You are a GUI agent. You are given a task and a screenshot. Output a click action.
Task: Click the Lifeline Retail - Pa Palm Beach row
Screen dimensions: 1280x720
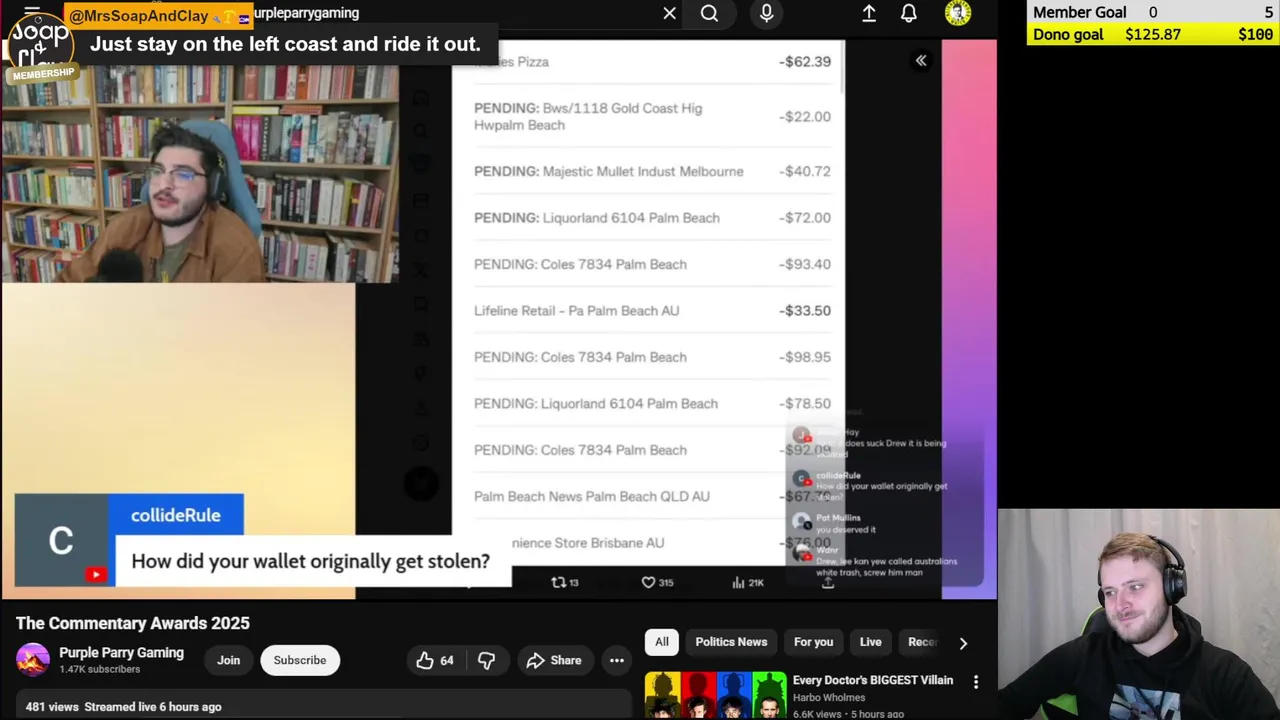[x=652, y=311]
